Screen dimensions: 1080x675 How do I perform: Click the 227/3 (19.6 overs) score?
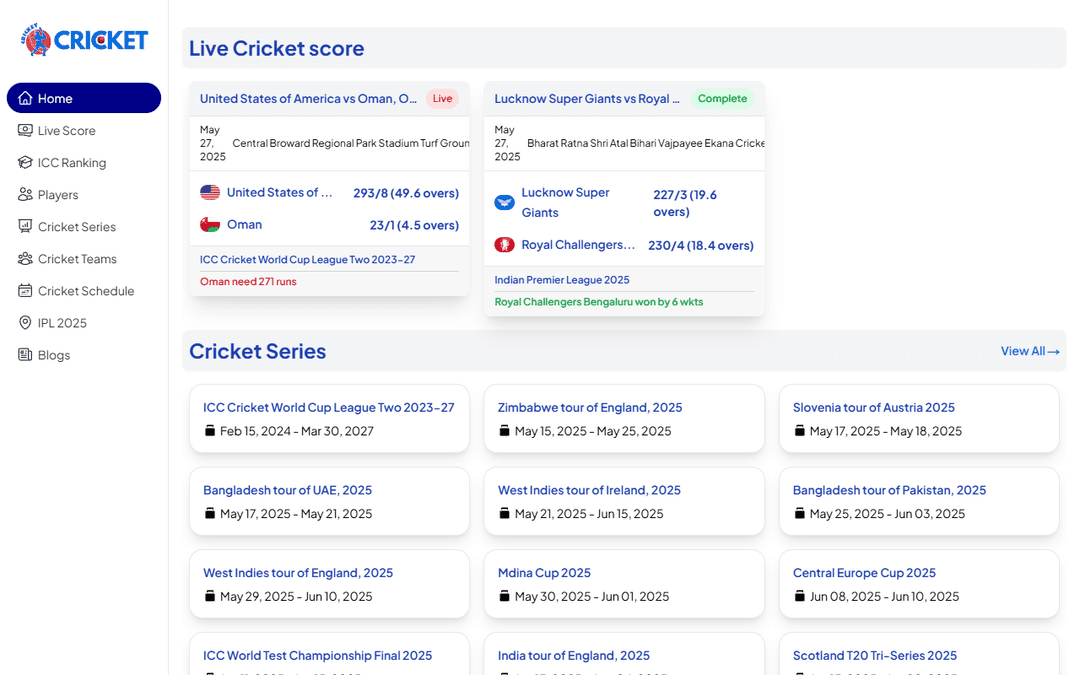685,203
